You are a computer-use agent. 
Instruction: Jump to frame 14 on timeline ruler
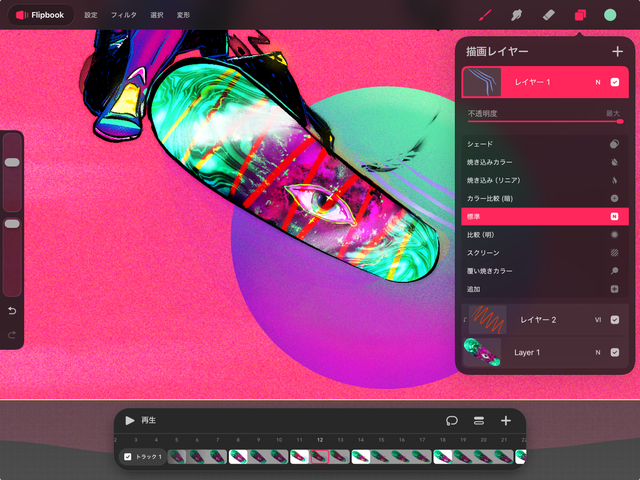pos(361,440)
